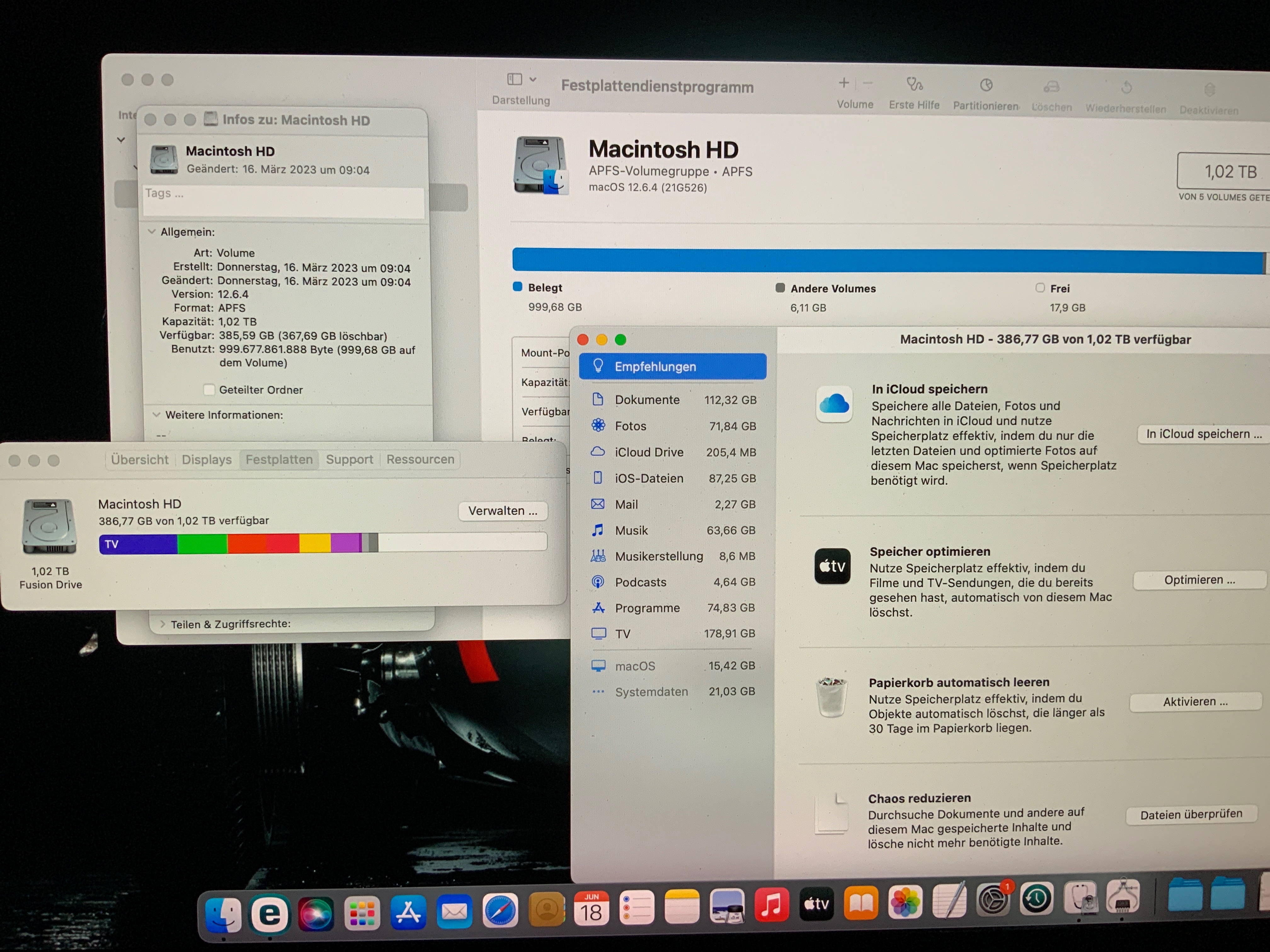The height and width of the screenshot is (952, 1270).
Task: Click the Partitionieren toolbar icon
Action: (x=986, y=86)
